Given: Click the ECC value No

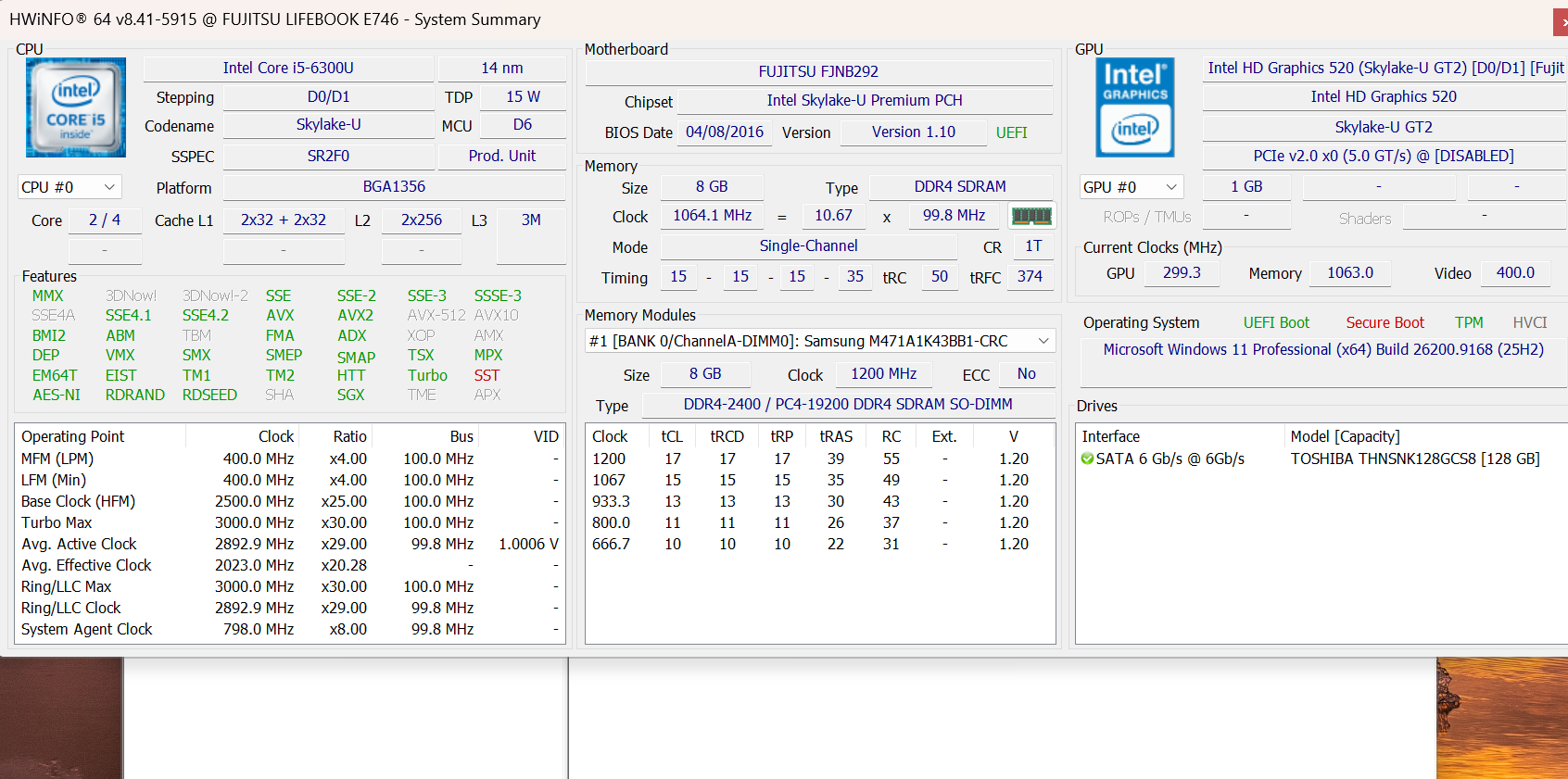Looking at the screenshot, I should tap(1027, 373).
